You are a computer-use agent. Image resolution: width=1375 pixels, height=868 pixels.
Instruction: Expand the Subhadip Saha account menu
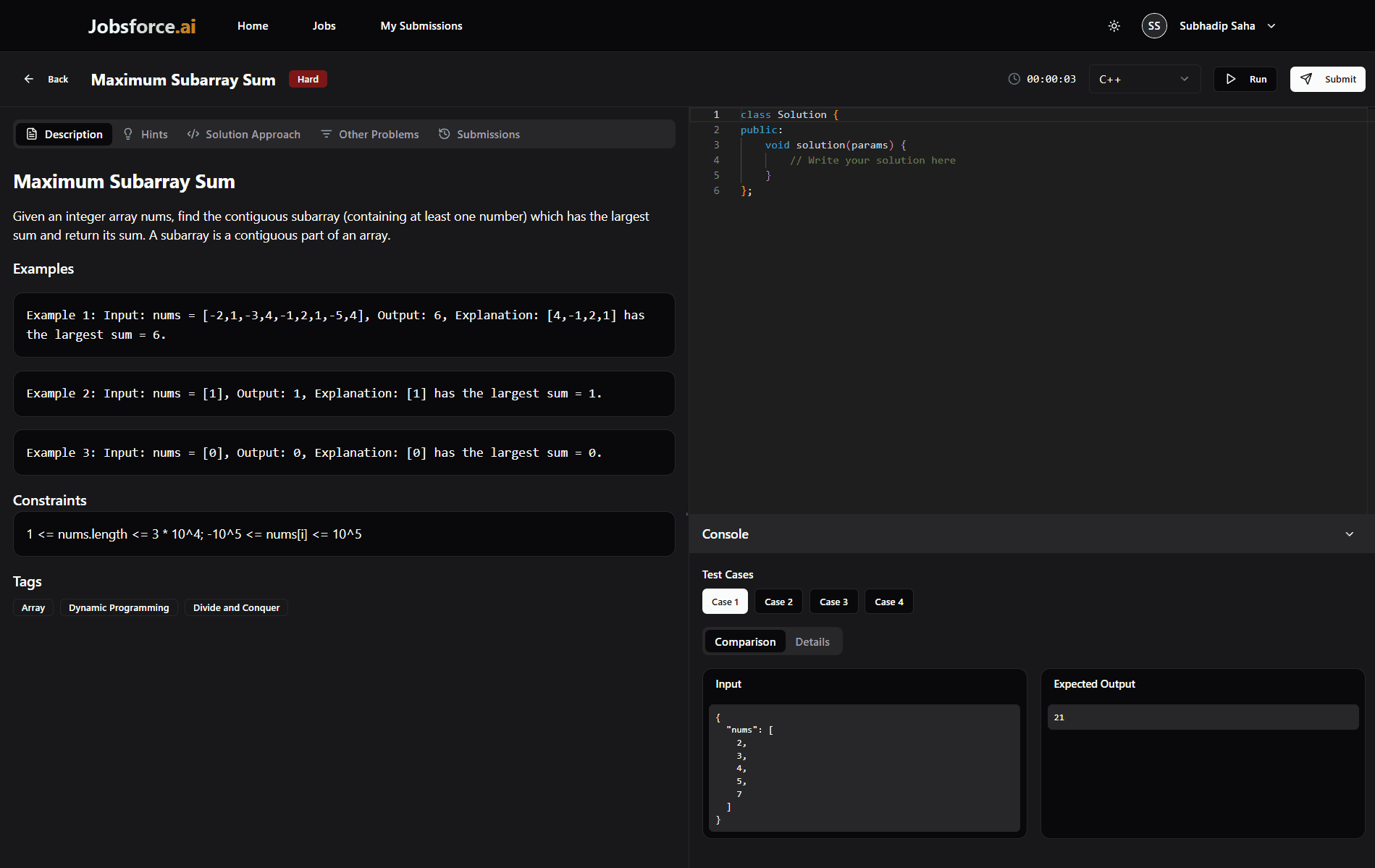click(x=1271, y=26)
